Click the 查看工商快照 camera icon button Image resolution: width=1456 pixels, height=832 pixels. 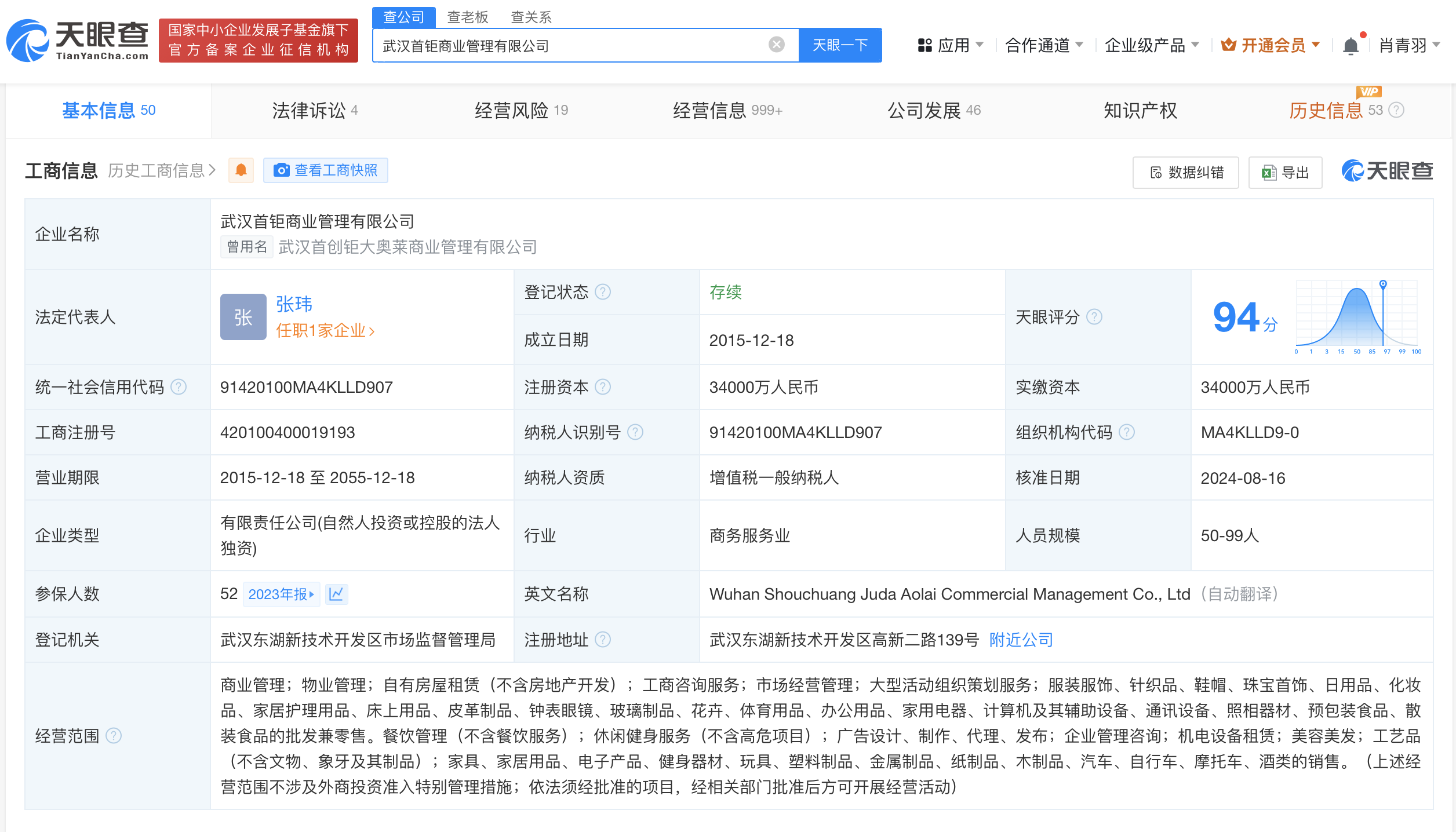282,170
